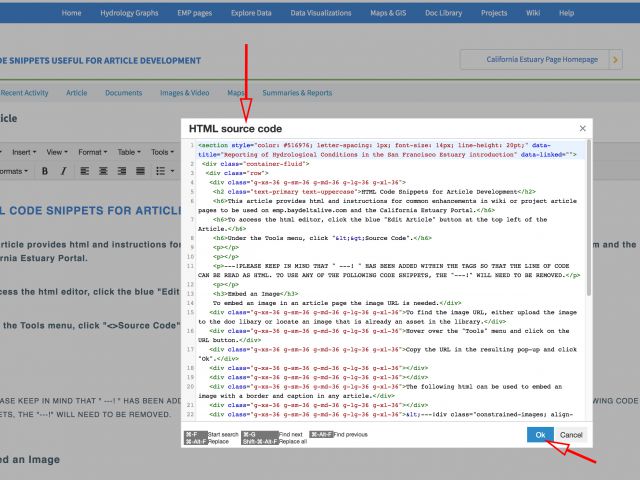The width and height of the screenshot is (640, 480).
Task: Click the Code Snippets for Article heading in editor
Action: coord(91,211)
